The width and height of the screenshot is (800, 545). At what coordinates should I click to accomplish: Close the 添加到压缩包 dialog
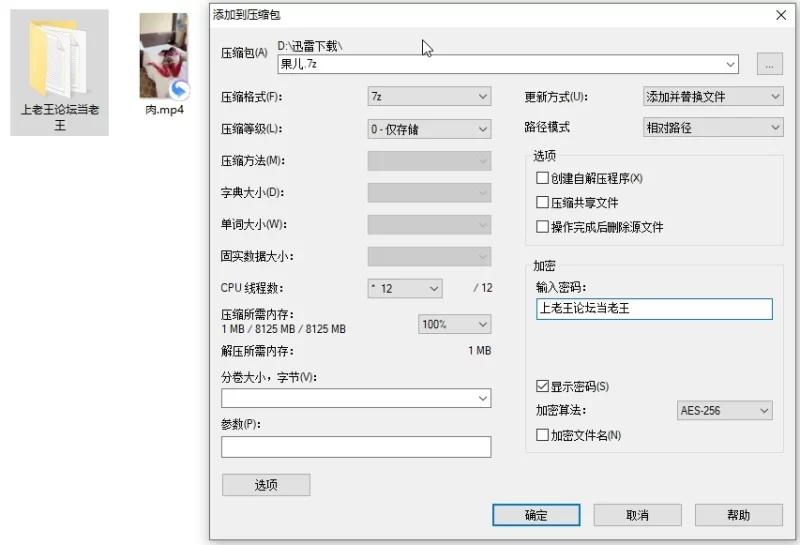(x=781, y=15)
